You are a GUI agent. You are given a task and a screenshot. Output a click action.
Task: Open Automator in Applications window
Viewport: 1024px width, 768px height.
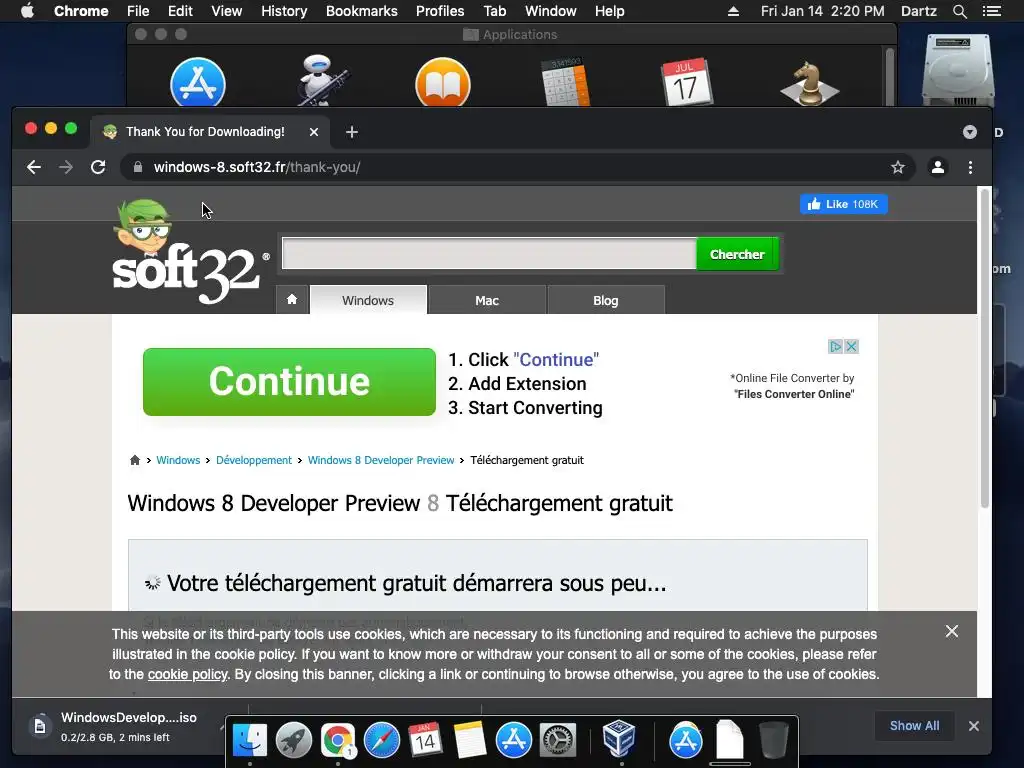pyautogui.click(x=321, y=81)
